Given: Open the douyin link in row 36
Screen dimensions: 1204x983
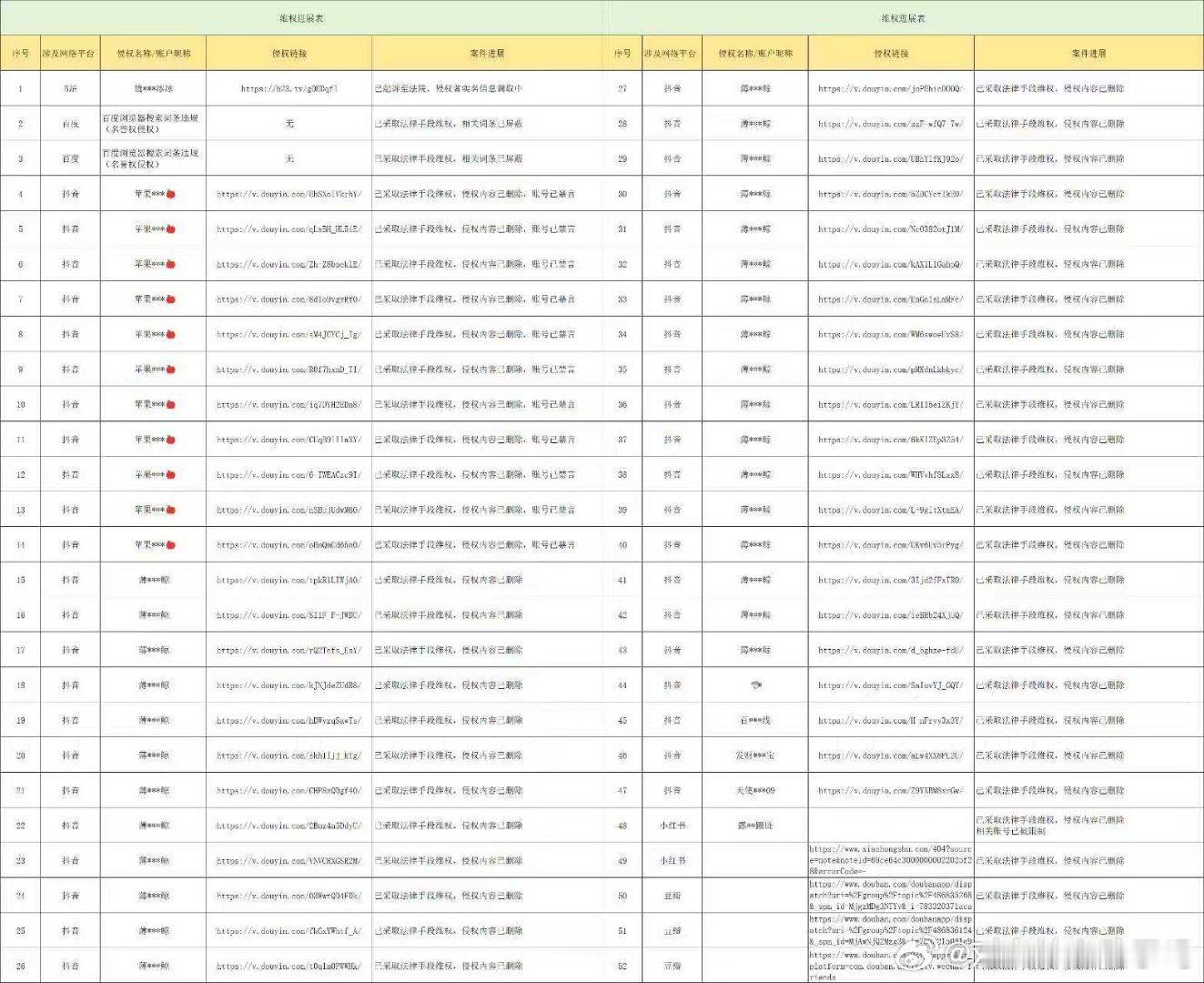Looking at the screenshot, I should (890, 404).
